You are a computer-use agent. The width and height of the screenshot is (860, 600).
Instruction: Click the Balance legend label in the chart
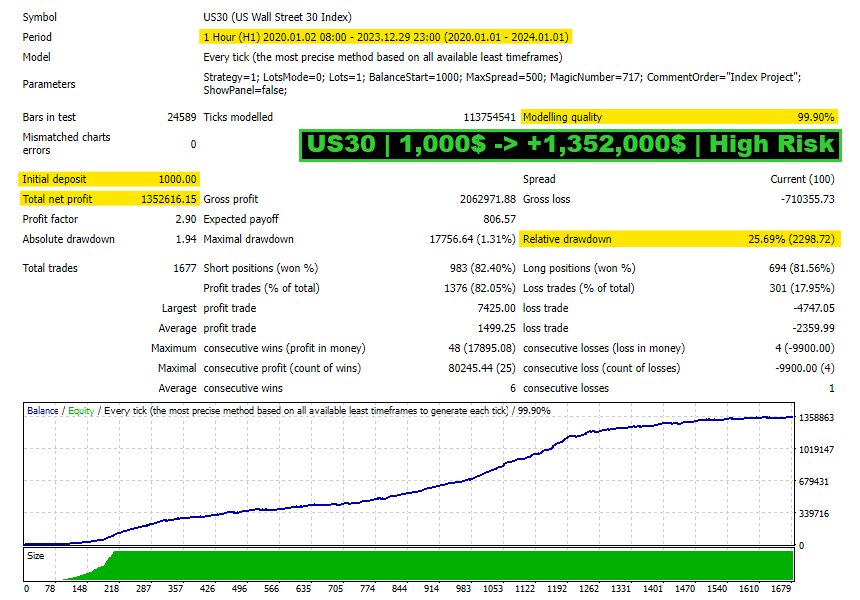[43, 411]
